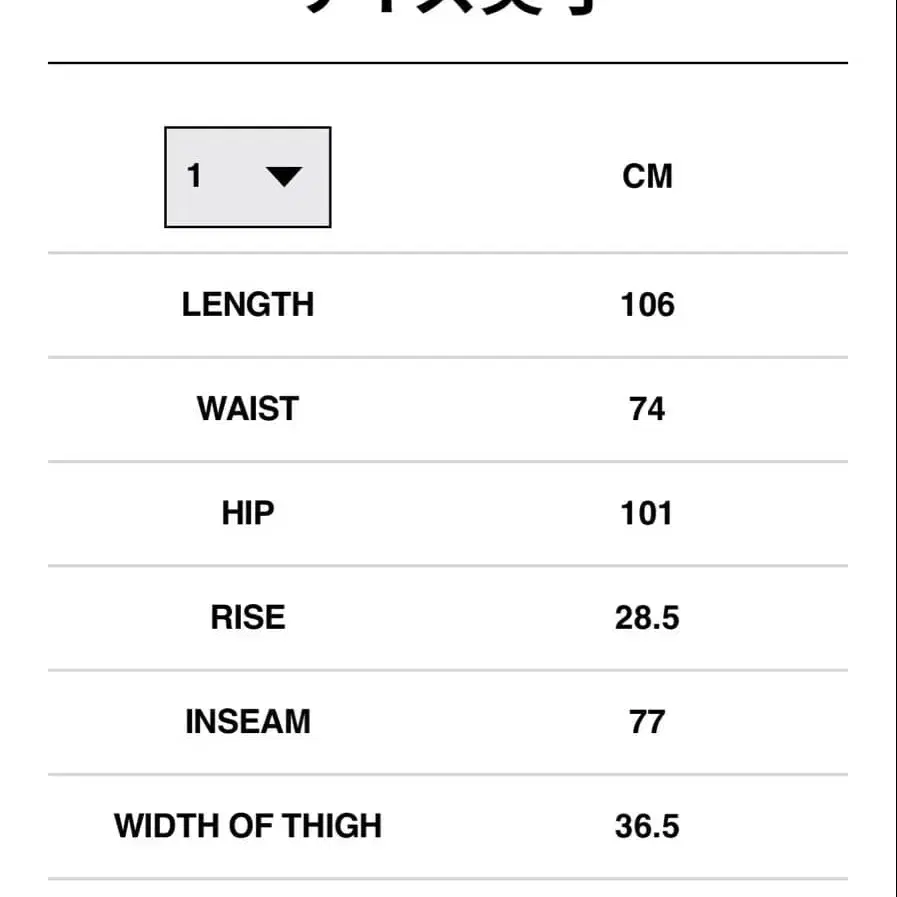Screen dimensions: 897x897
Task: Click the WAIST row label
Action: pyautogui.click(x=248, y=409)
